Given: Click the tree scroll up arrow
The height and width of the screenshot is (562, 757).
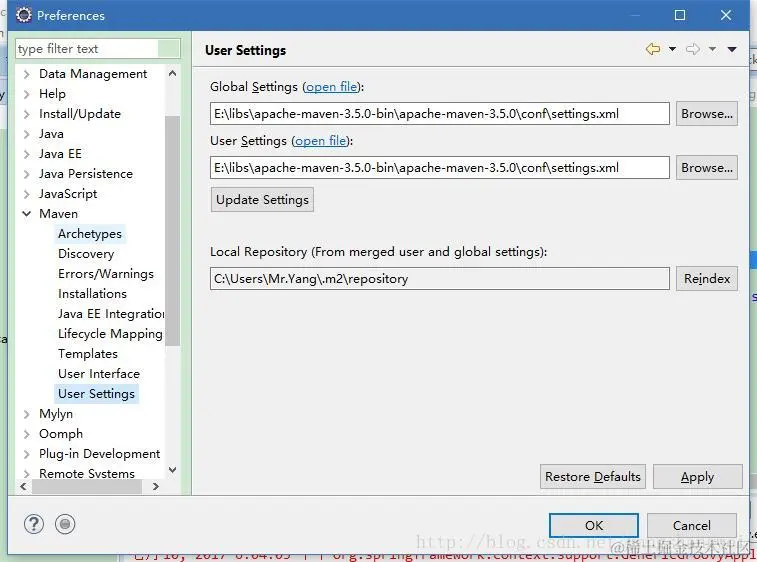Looking at the screenshot, I should click(x=172, y=73).
